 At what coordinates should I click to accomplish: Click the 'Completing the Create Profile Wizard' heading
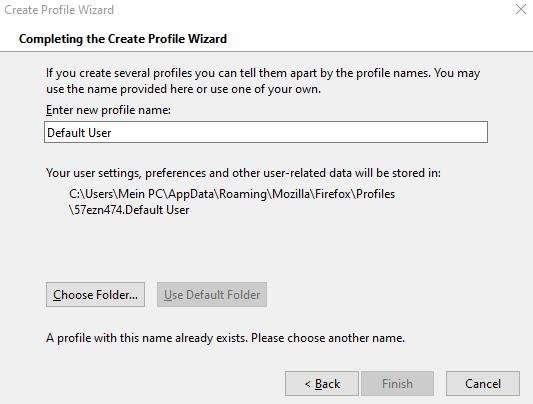pyautogui.click(x=123, y=39)
